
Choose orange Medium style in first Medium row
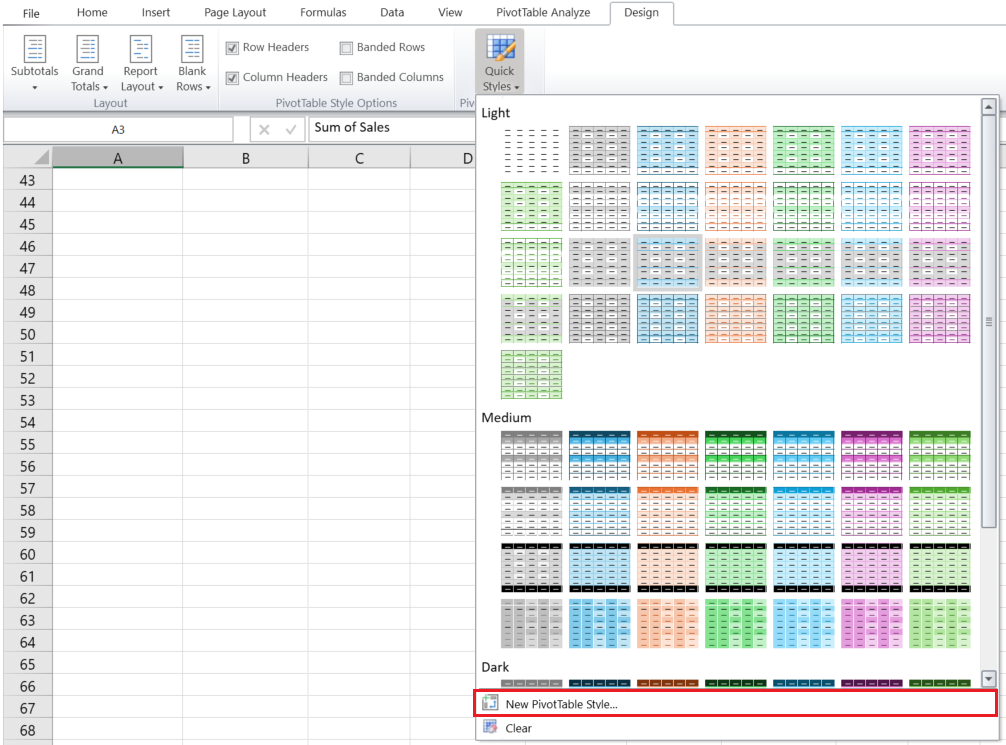[667, 456]
